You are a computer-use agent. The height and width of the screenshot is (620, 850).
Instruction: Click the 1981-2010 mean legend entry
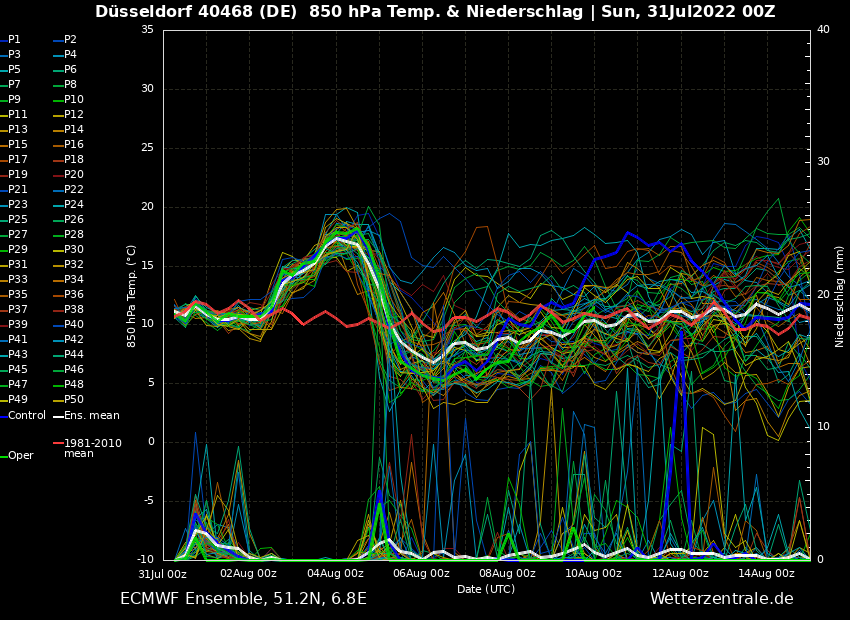[x=92, y=448]
